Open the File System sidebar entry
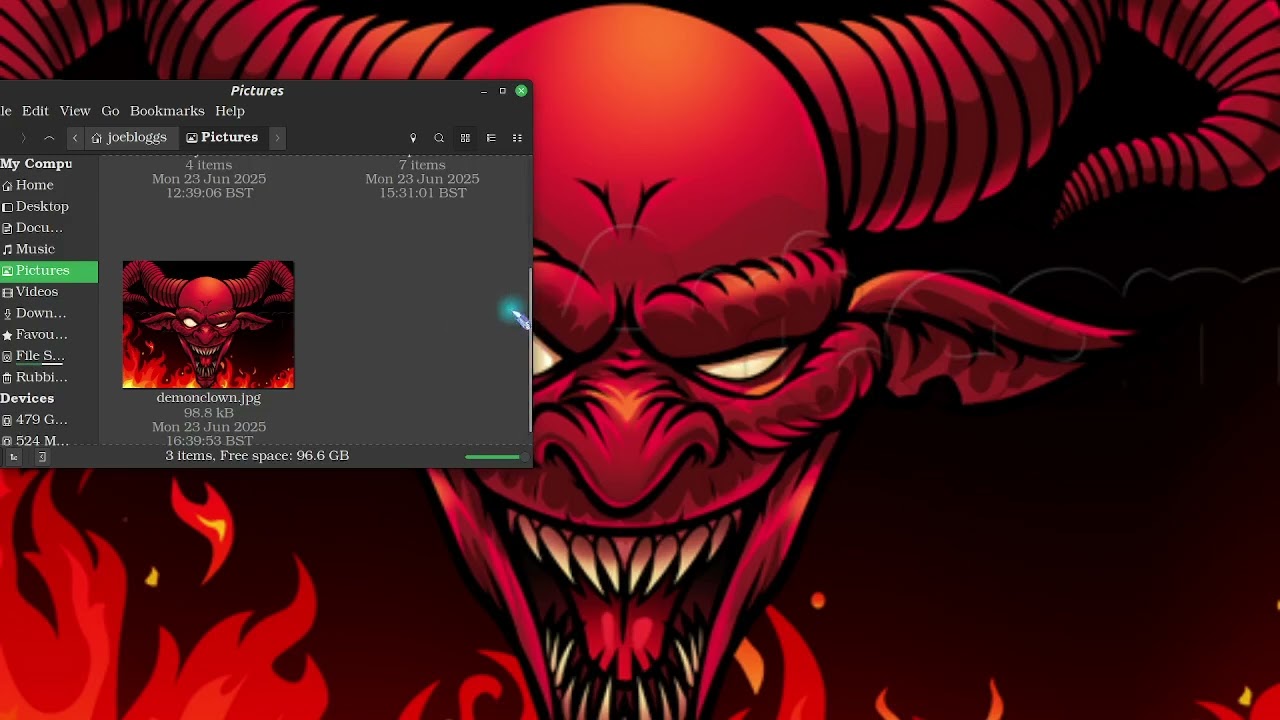Screen dimensions: 1280x720 click(x=49, y=356)
